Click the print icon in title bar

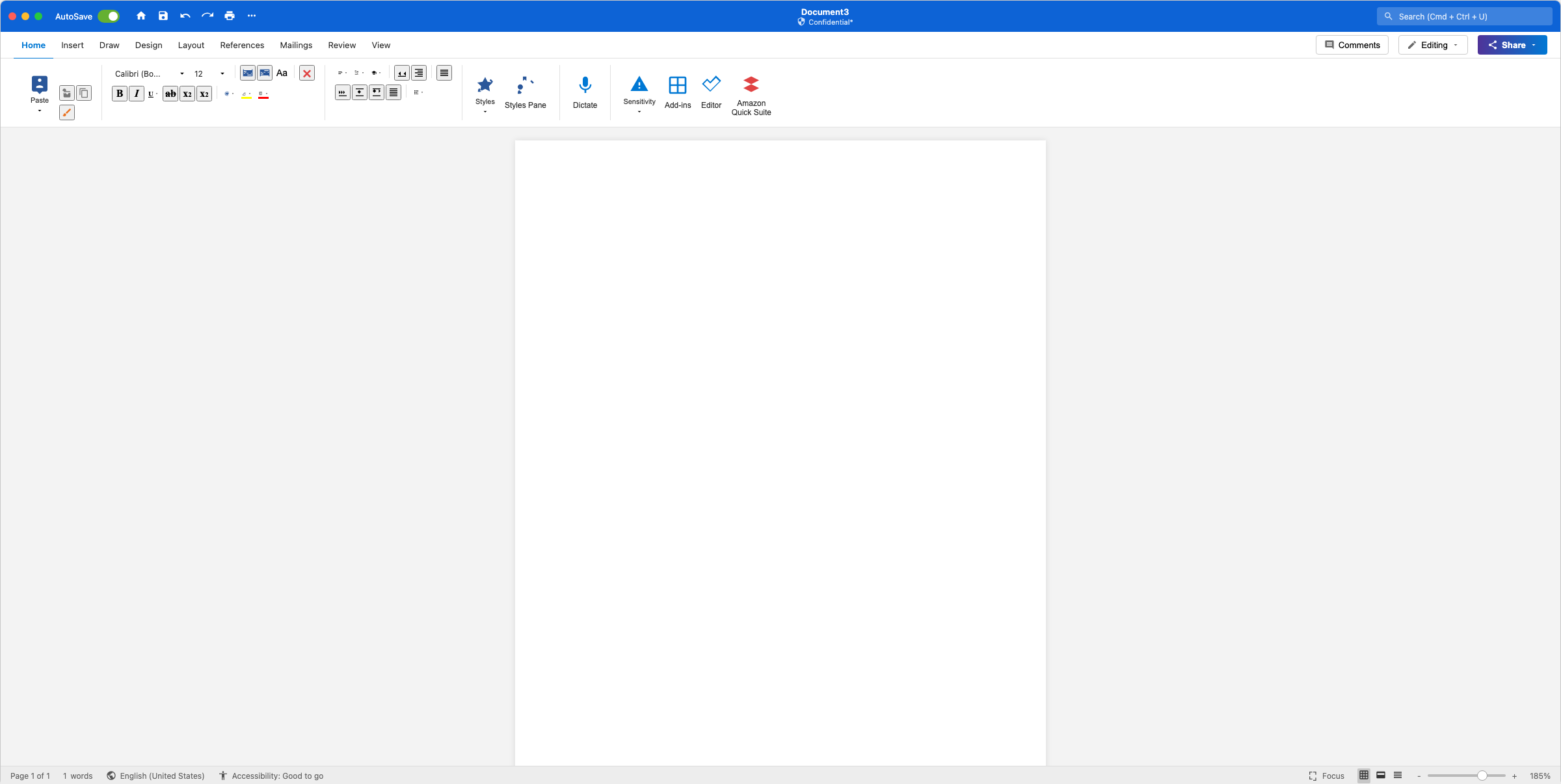tap(230, 16)
